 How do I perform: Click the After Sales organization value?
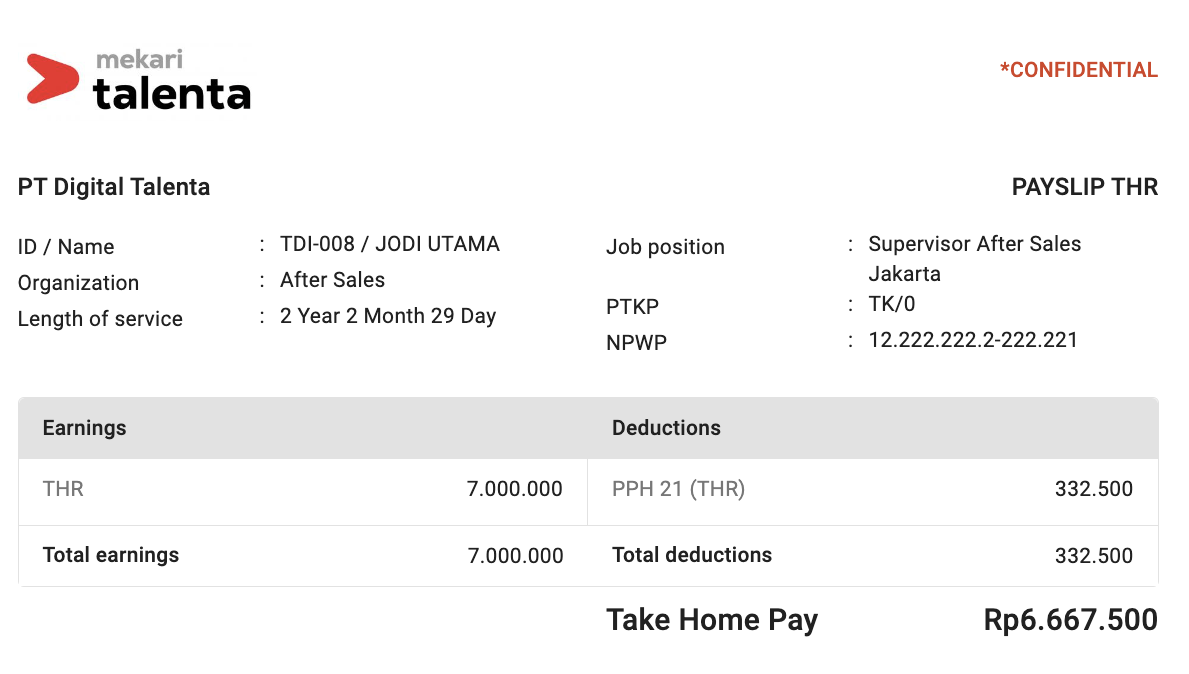point(332,280)
